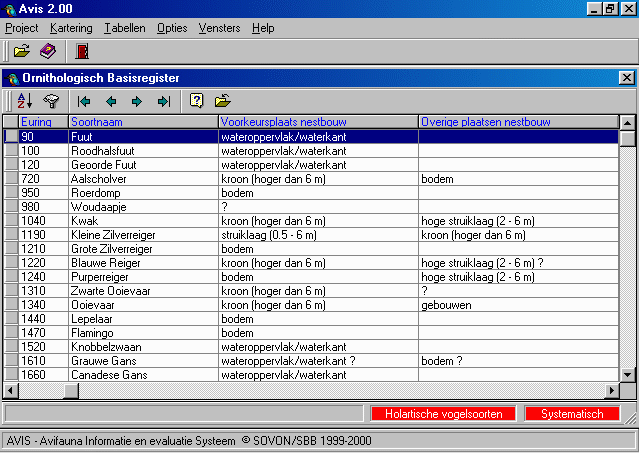Click the horizontal scrollbar thumb
This screenshot has height=453, width=639.
(x=71, y=391)
